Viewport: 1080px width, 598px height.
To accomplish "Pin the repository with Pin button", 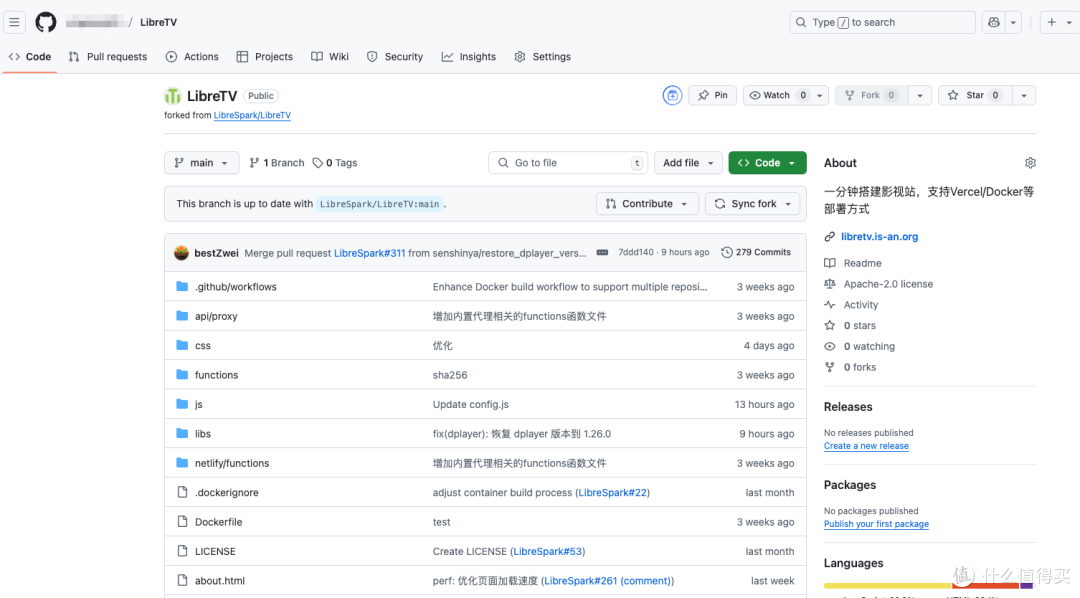I will coord(712,95).
